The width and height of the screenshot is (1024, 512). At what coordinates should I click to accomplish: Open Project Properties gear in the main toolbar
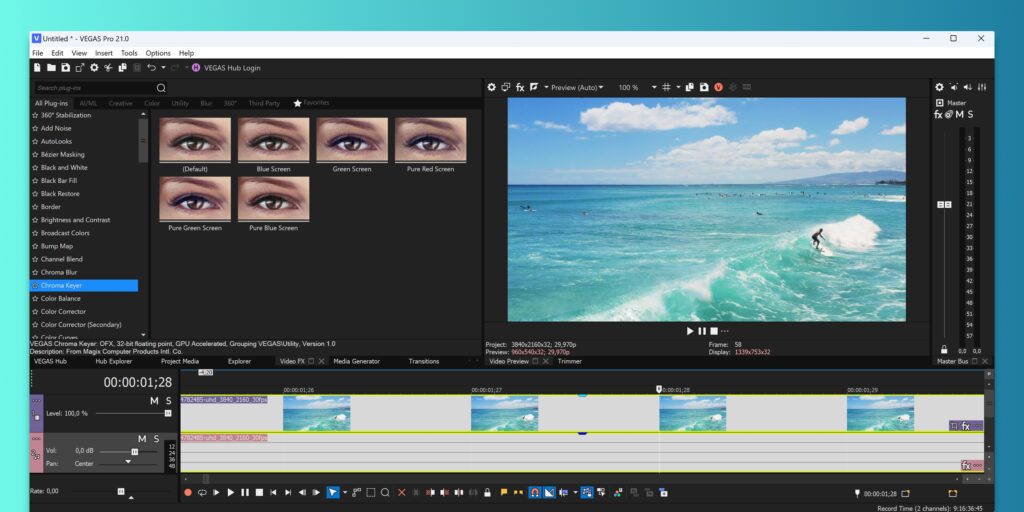(x=94, y=68)
